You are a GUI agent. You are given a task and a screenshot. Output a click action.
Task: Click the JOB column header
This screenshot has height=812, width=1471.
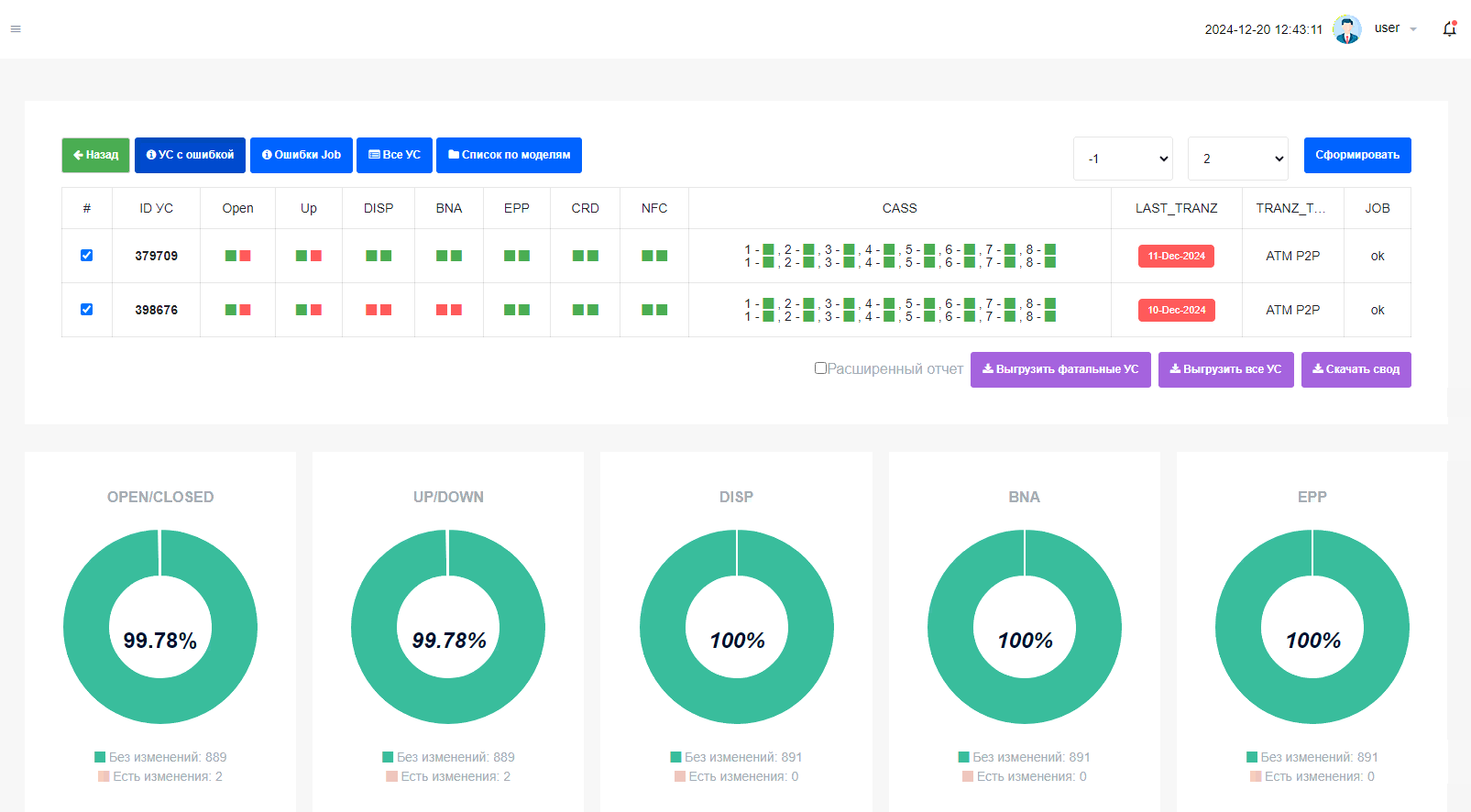point(1378,208)
